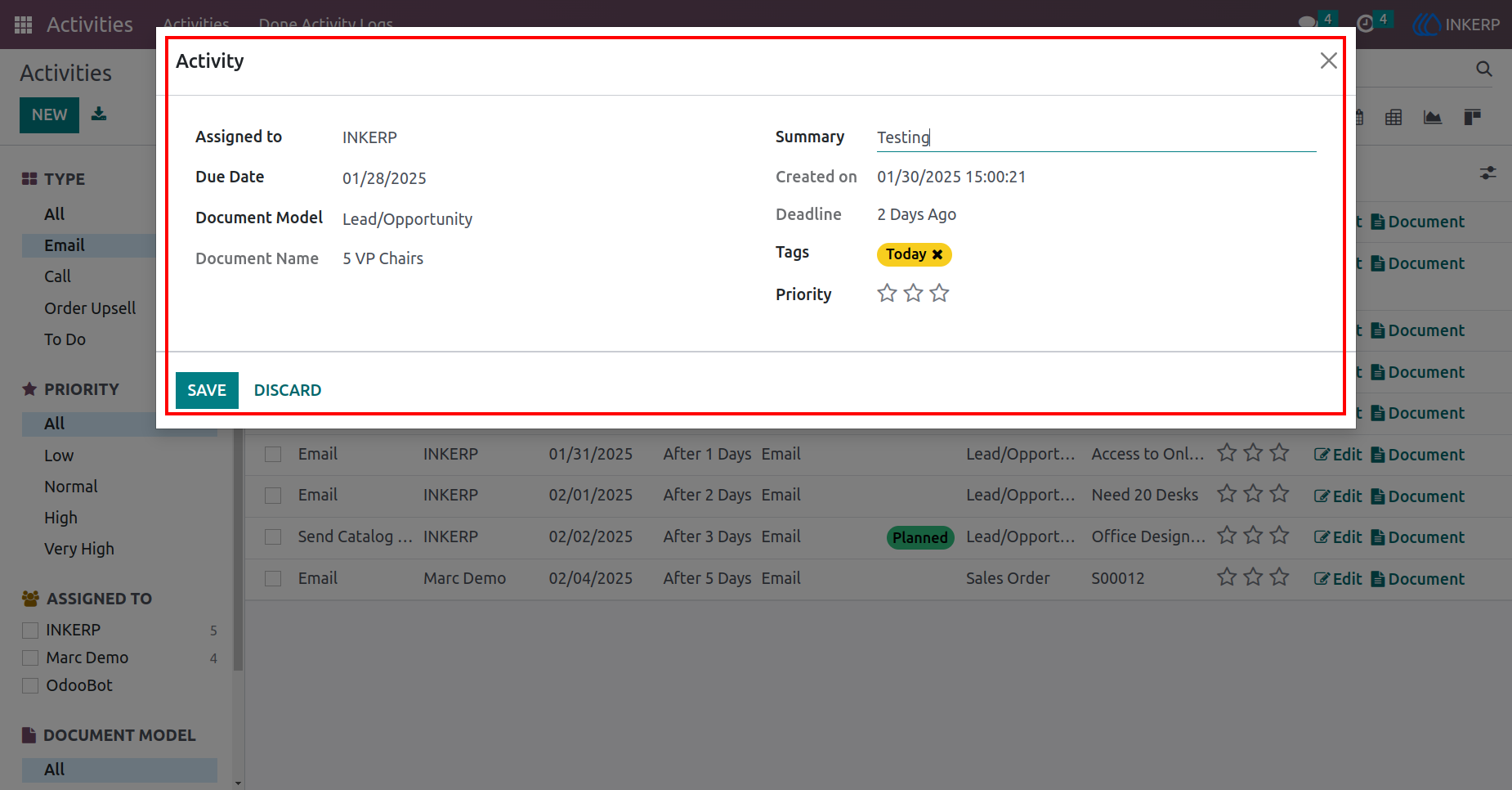Open the column settings sliders icon
This screenshot has width=1512, height=790.
click(1487, 173)
